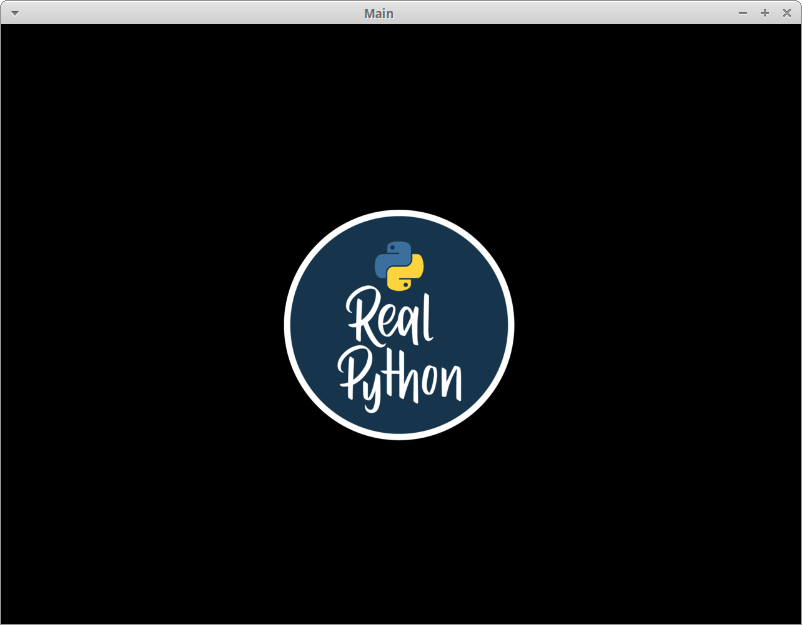Click the 'Main' title bar text
Viewport: 802px width, 625px height.
pyautogui.click(x=379, y=13)
